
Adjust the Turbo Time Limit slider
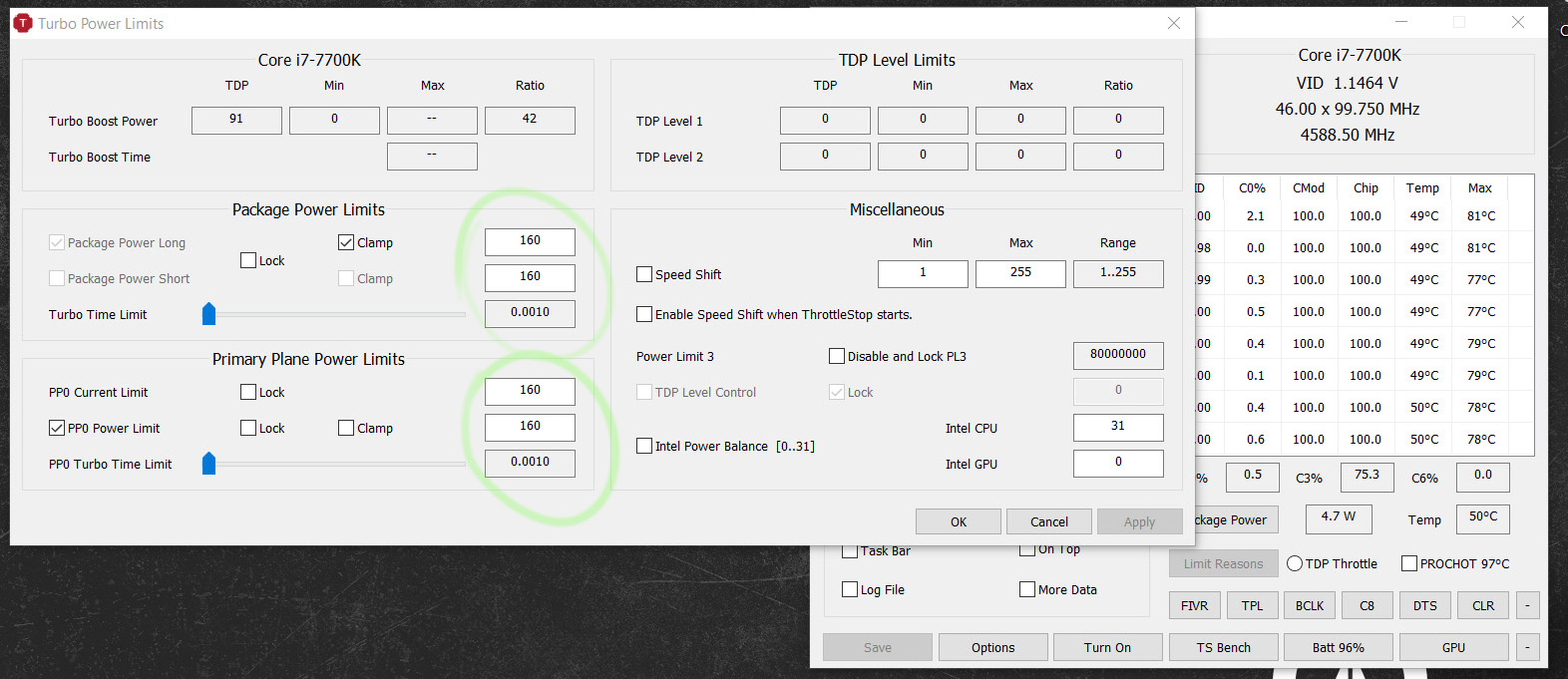coord(208,314)
